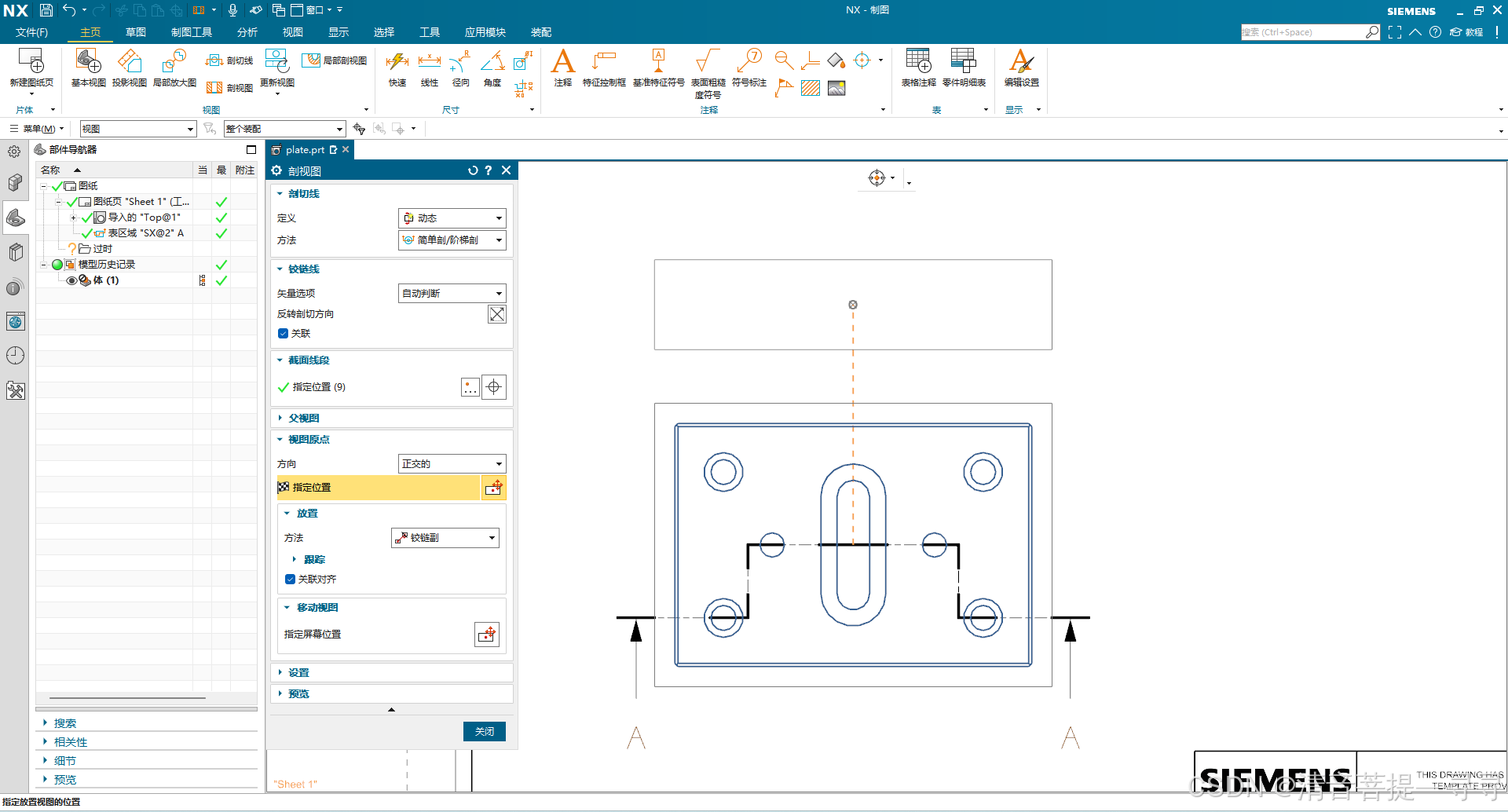This screenshot has height=812, width=1508.
Task: Switch to the 应用模块 ribbon tab
Action: click(485, 32)
